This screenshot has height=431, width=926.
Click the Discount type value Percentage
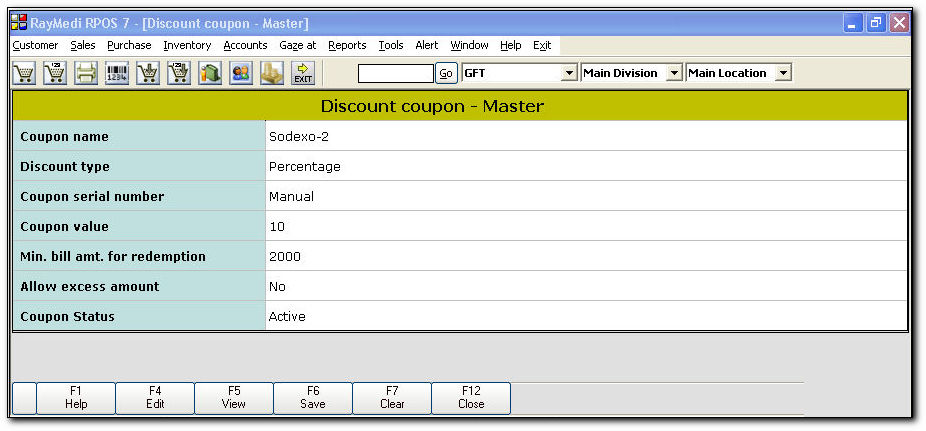click(586, 166)
